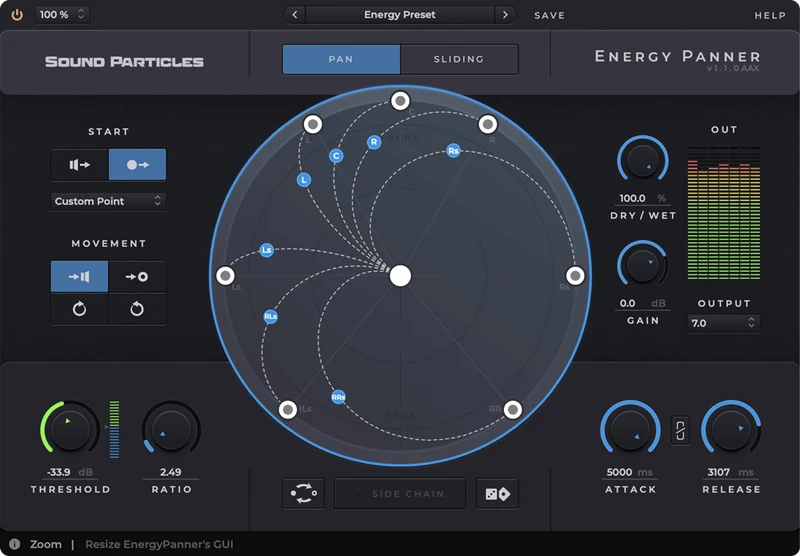Select movement toward speaker icon
Image resolution: width=800 pixels, height=556 pixels.
tap(80, 276)
